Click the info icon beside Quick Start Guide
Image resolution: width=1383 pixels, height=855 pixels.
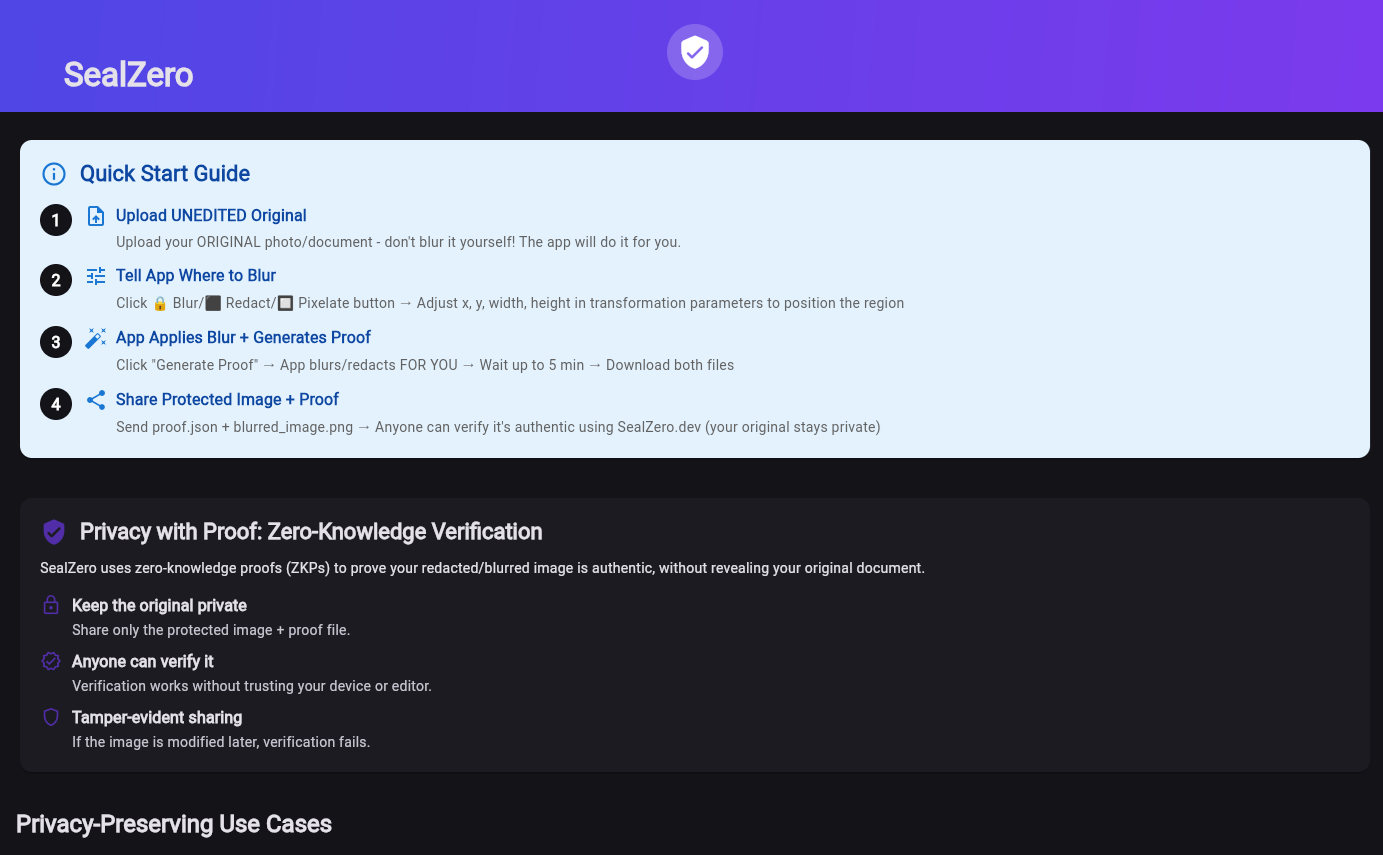click(54, 173)
